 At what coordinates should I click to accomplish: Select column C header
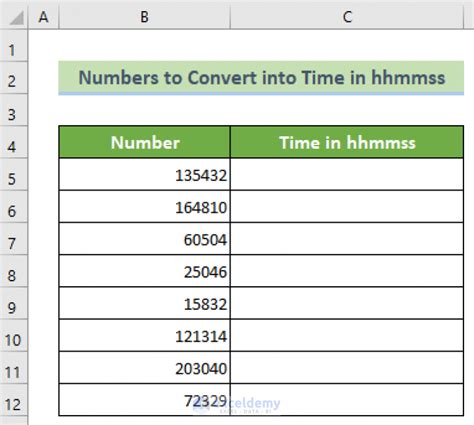click(347, 17)
